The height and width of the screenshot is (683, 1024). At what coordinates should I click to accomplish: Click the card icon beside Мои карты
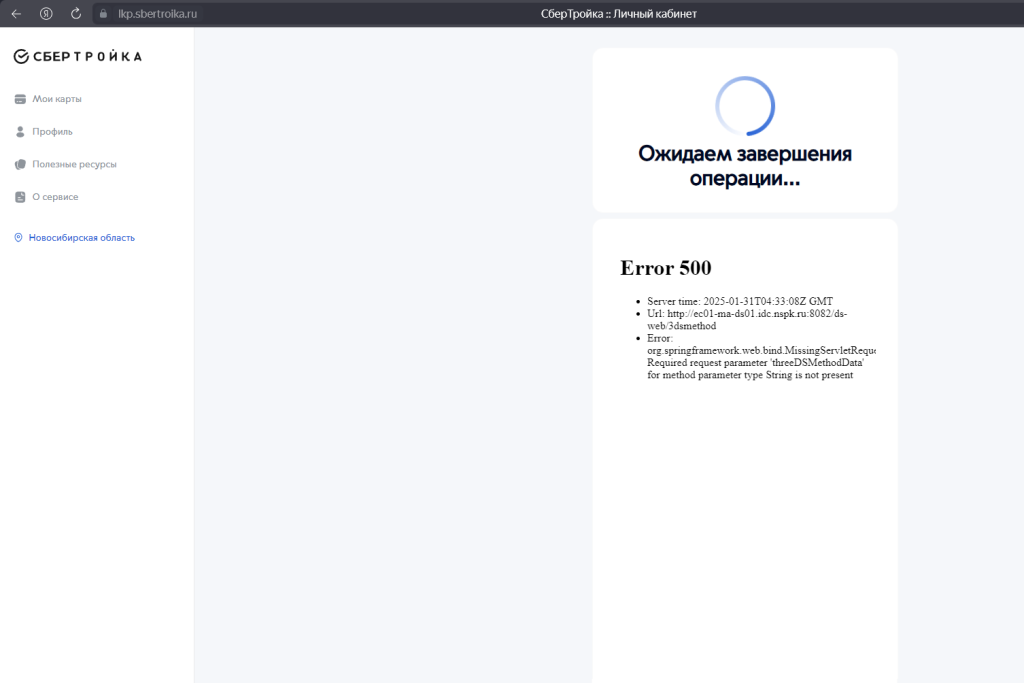[20, 99]
